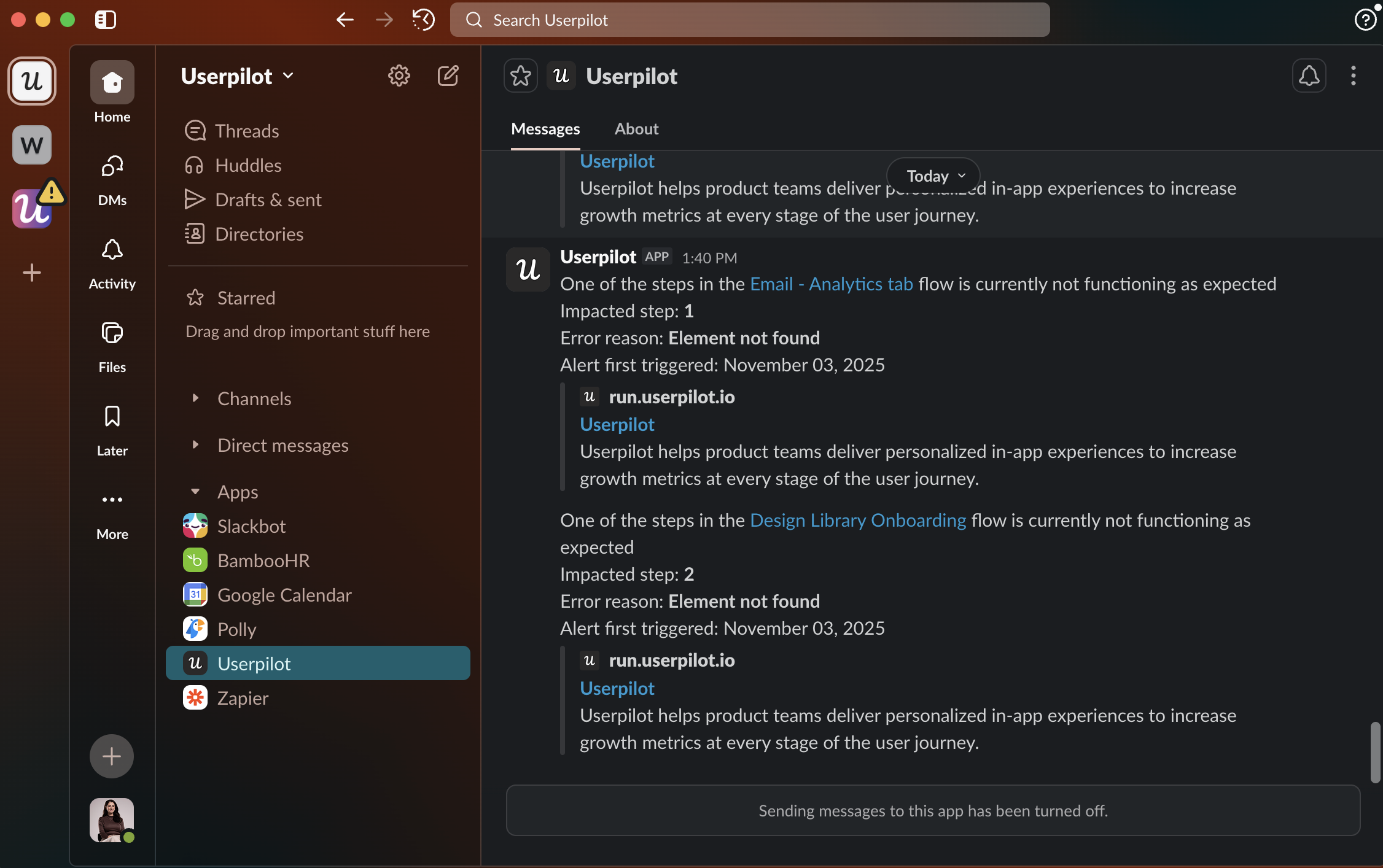Click the Search Userpilot field

point(749,20)
